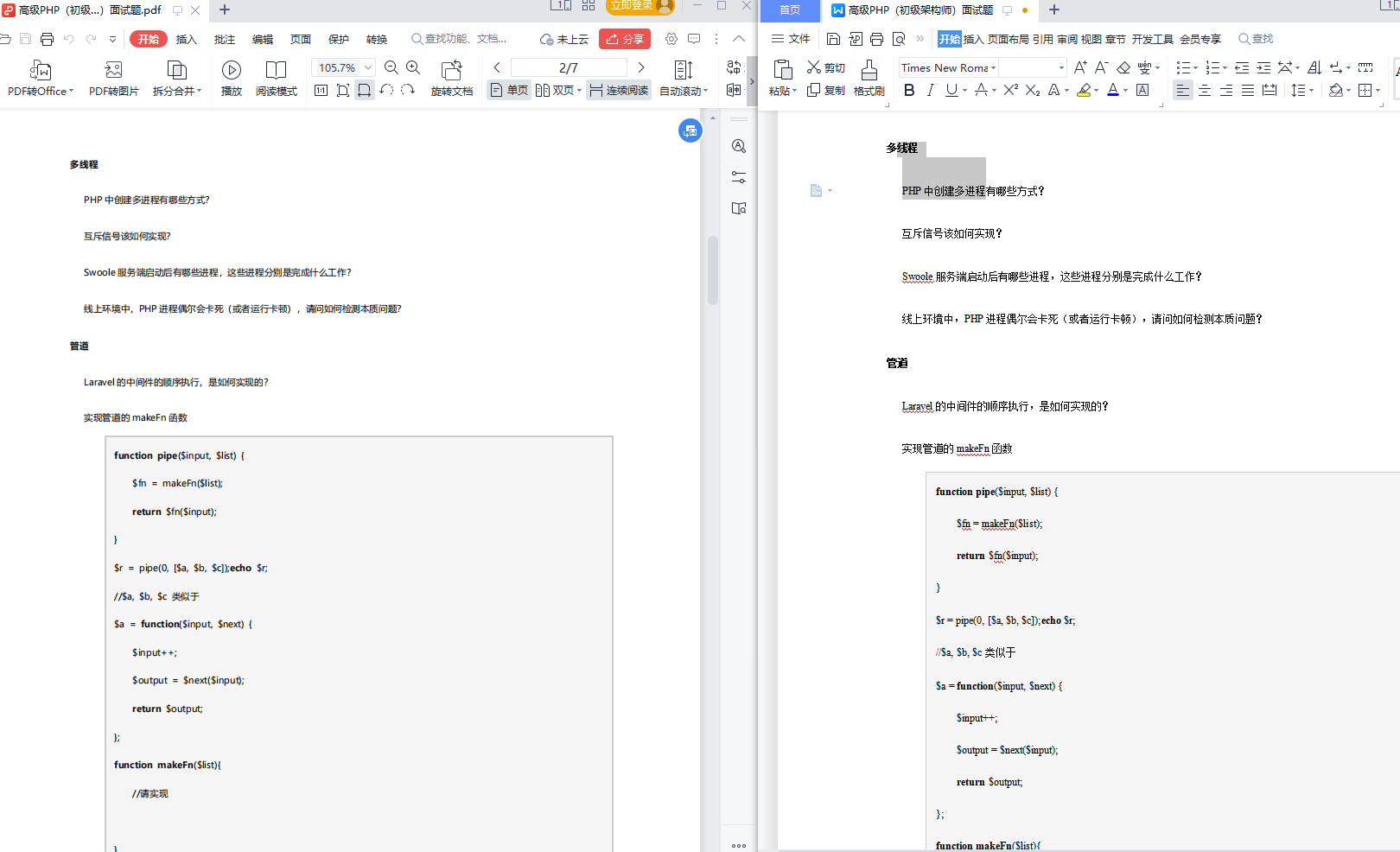Open the 文件 file menu in Writer
1400x852 pixels.
[x=791, y=39]
